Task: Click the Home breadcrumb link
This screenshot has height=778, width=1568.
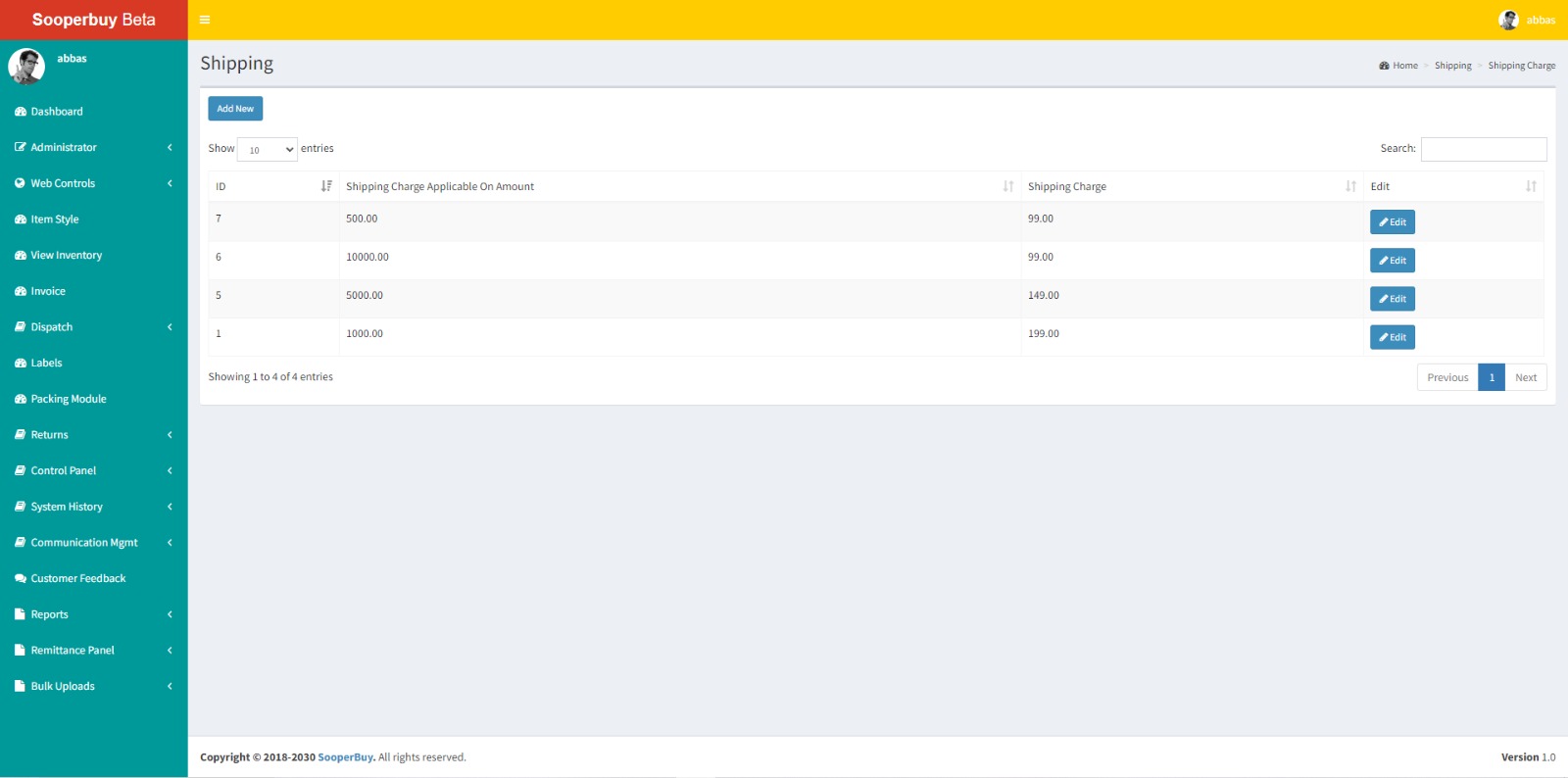Action: tap(1404, 66)
